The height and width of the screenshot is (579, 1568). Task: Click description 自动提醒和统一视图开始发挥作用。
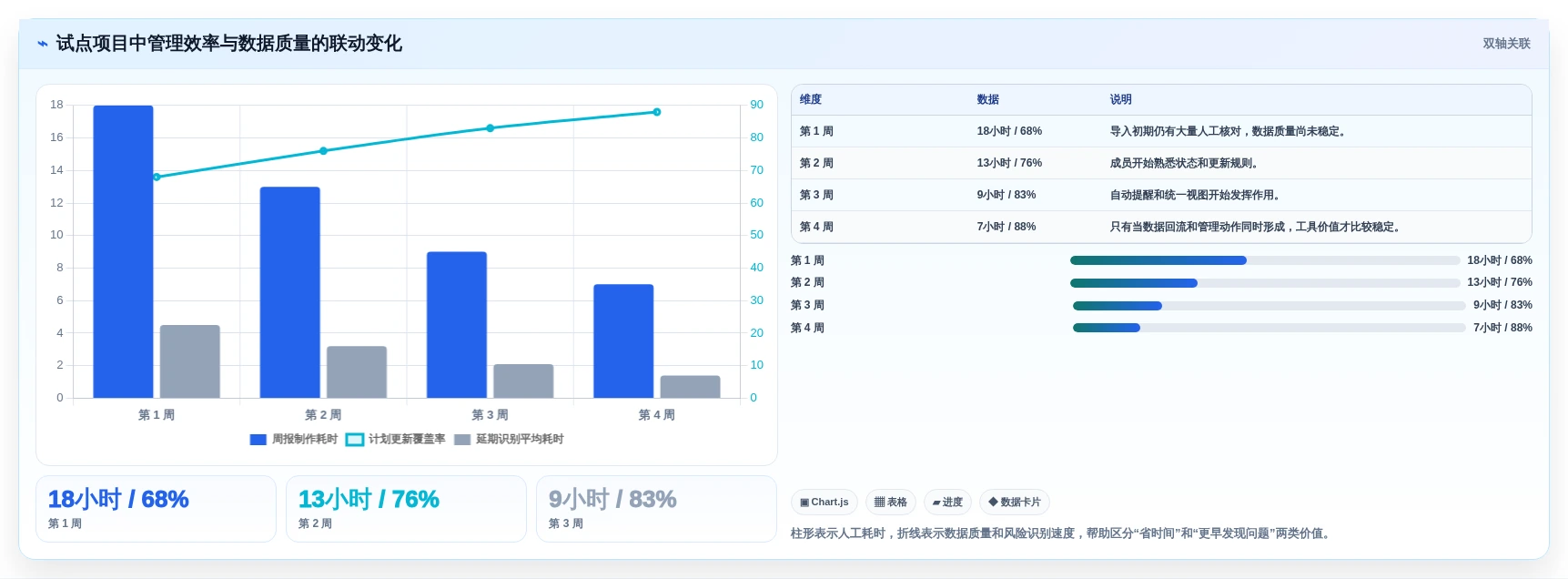tap(1198, 195)
